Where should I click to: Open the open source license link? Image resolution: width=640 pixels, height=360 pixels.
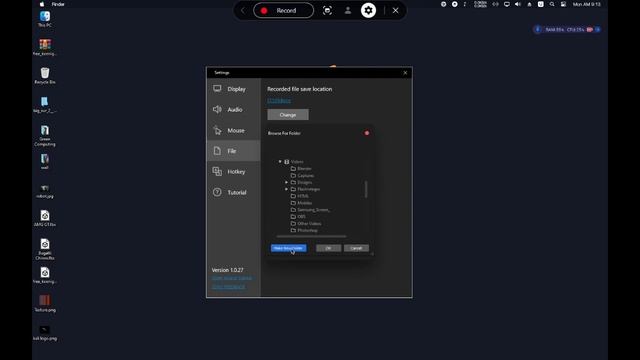pos(232,278)
